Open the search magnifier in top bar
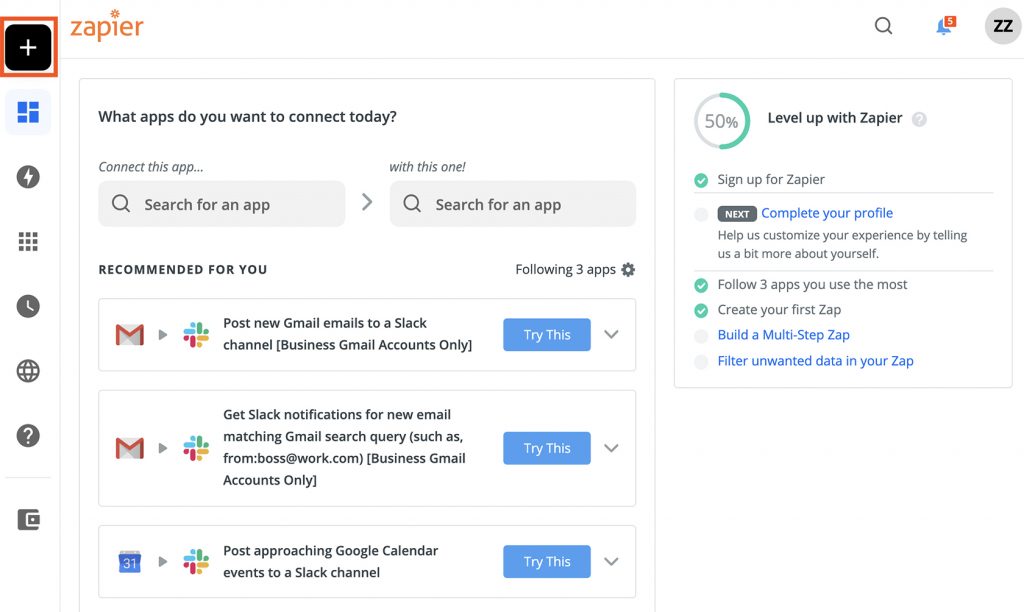The height and width of the screenshot is (612, 1024). (x=884, y=26)
